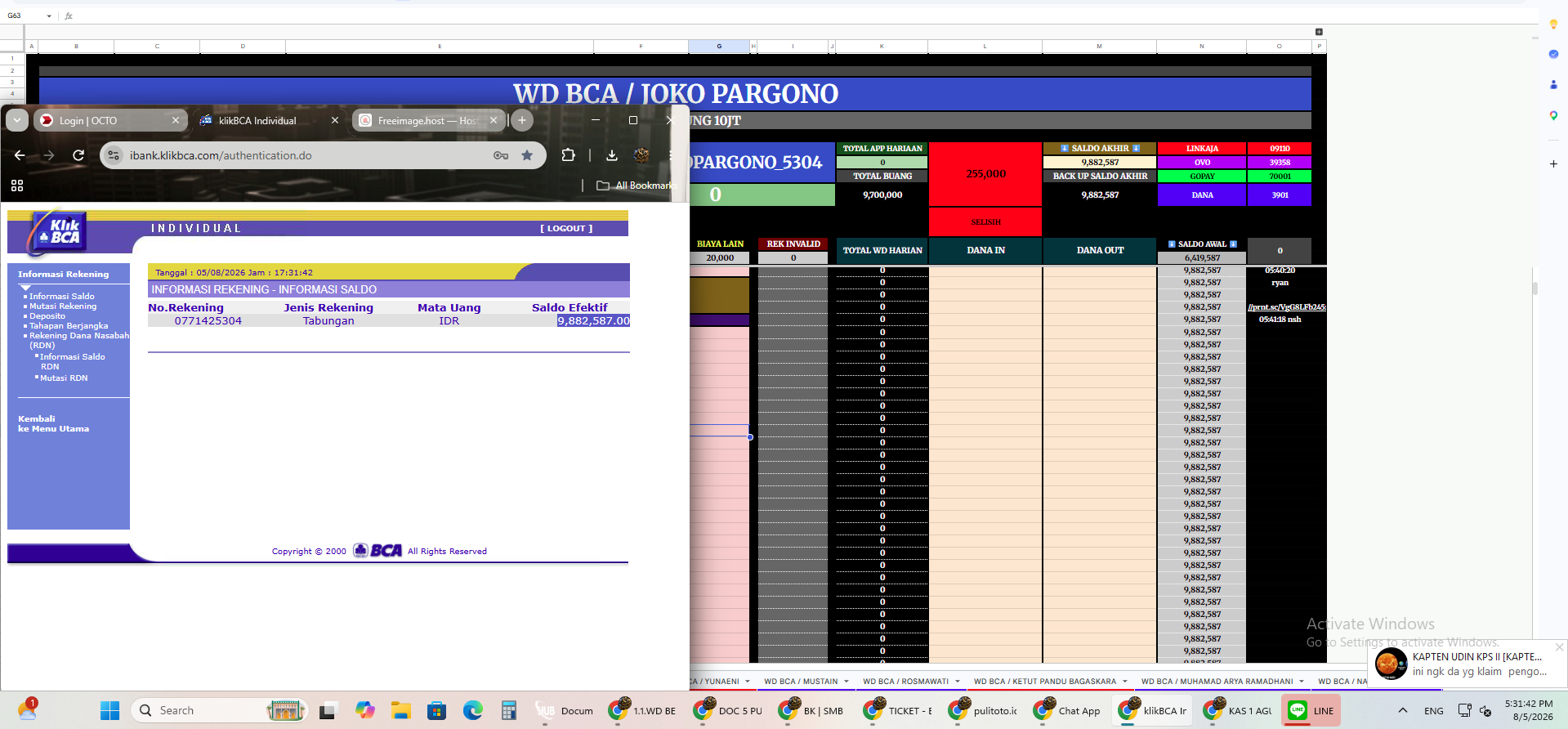Open Task View on the taskbar
Image resolution: width=1568 pixels, height=729 pixels.
328,711
